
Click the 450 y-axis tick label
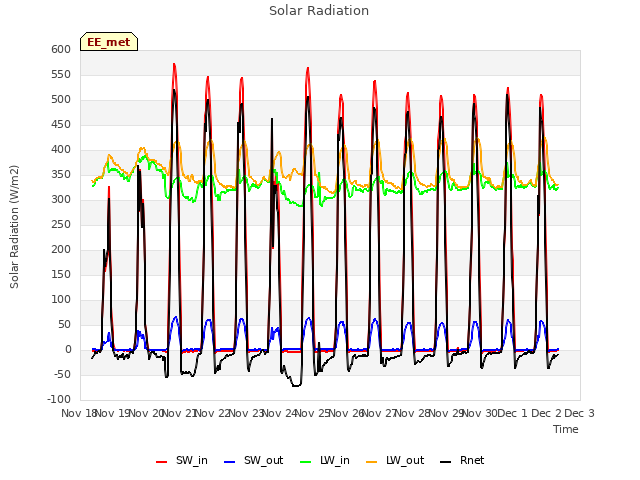click(x=61, y=124)
